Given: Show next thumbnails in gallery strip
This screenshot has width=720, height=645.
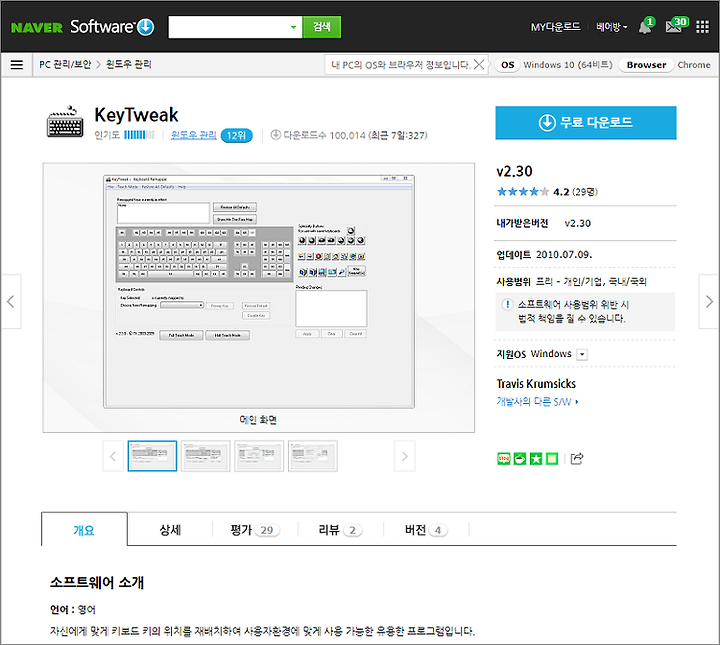Looking at the screenshot, I should 405,456.
